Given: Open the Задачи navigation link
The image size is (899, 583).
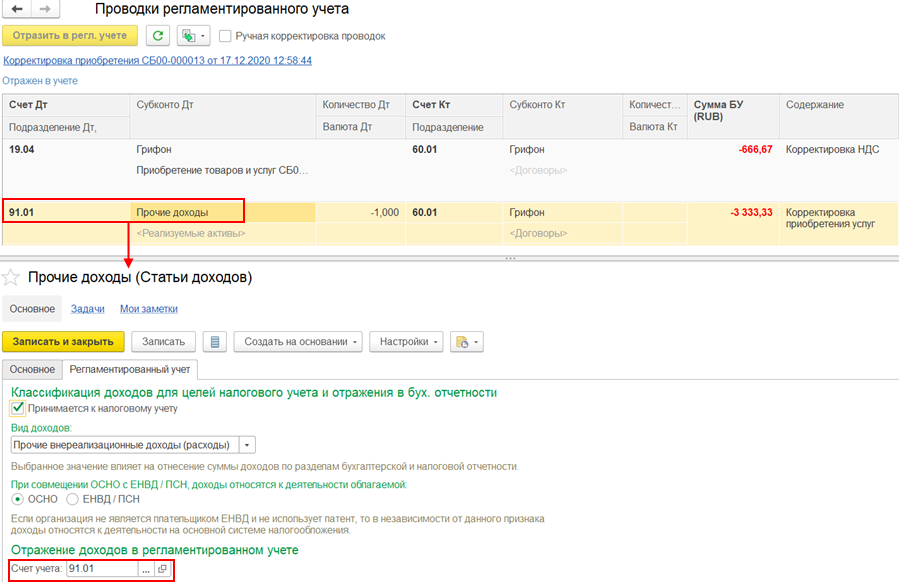Looking at the screenshot, I should [x=88, y=309].
